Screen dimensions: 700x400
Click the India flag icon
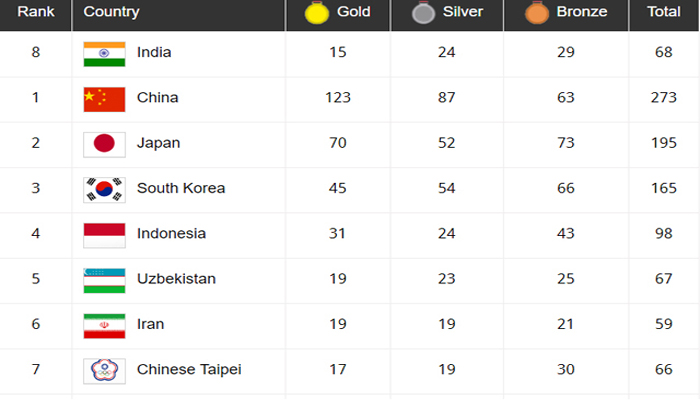[x=104, y=54]
